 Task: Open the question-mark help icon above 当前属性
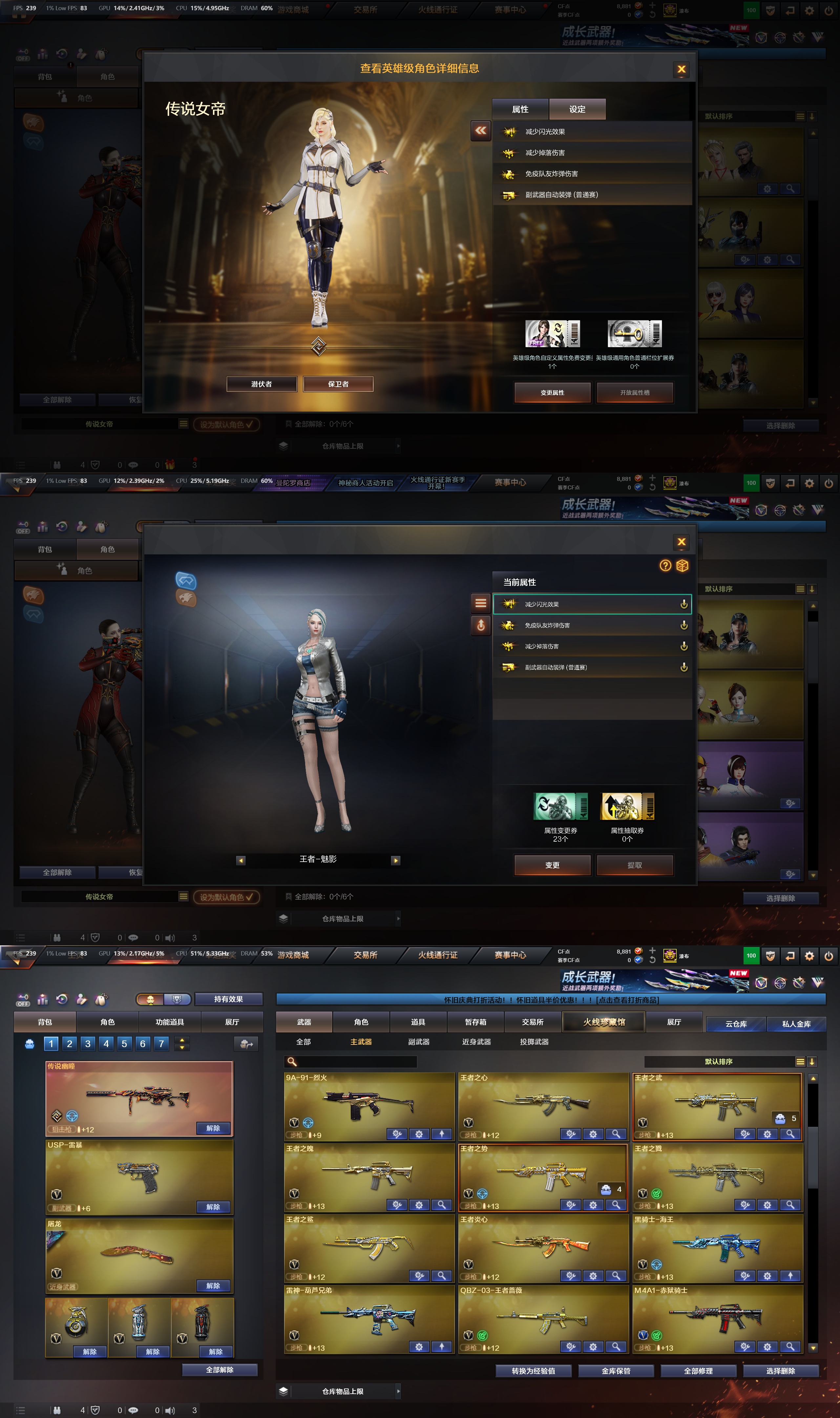(666, 566)
